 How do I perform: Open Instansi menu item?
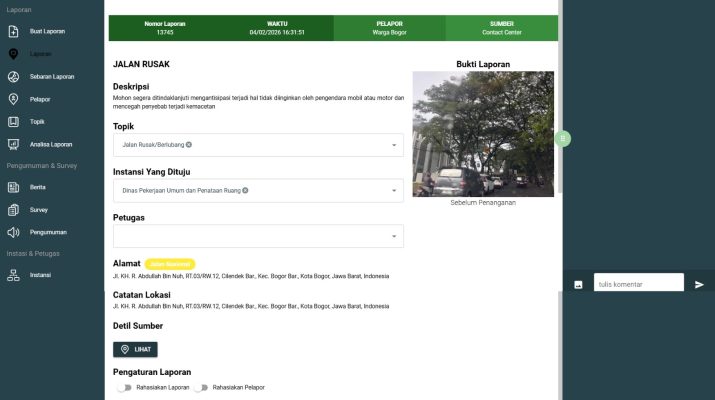click(x=41, y=275)
